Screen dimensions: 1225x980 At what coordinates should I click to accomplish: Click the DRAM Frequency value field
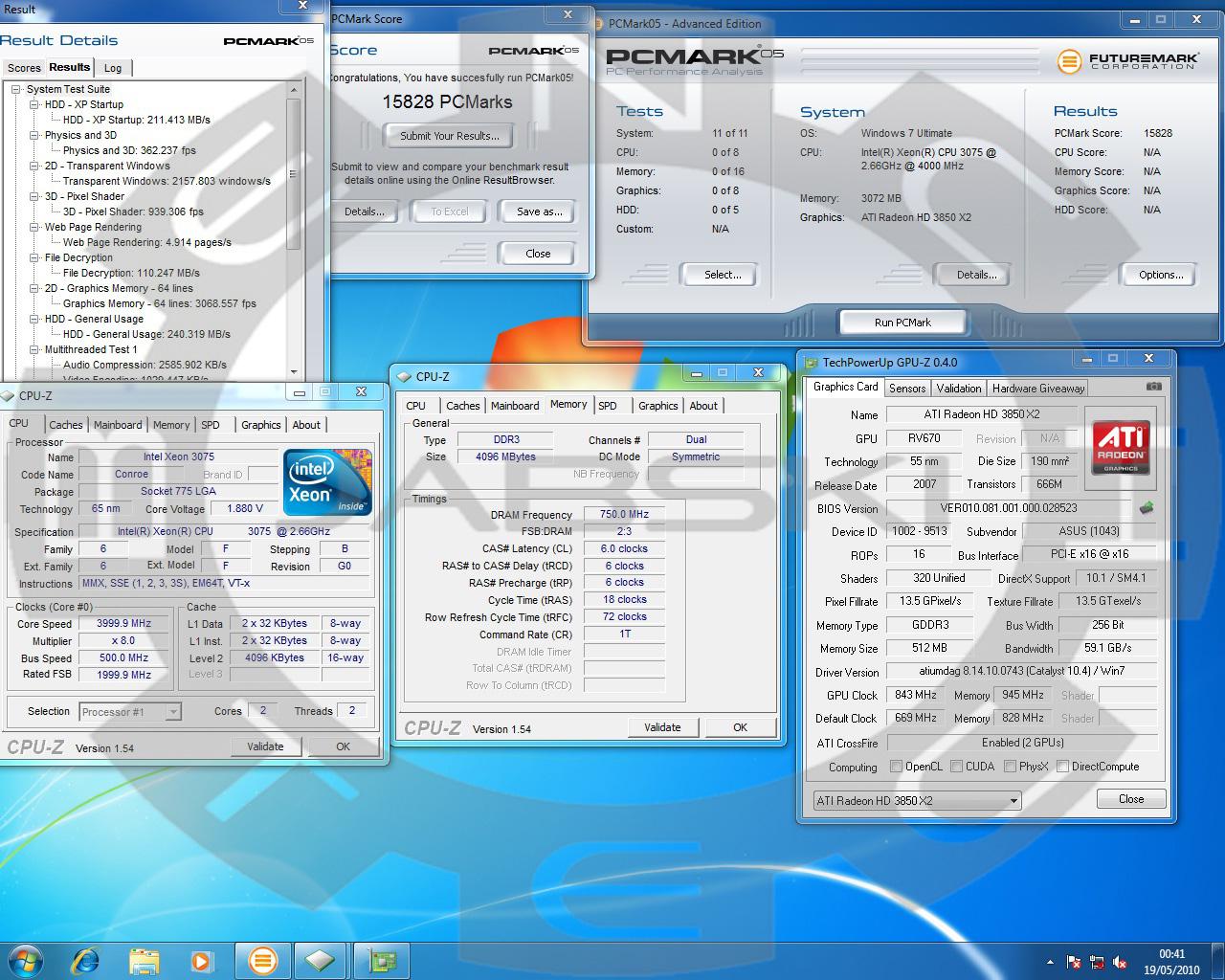tap(624, 514)
